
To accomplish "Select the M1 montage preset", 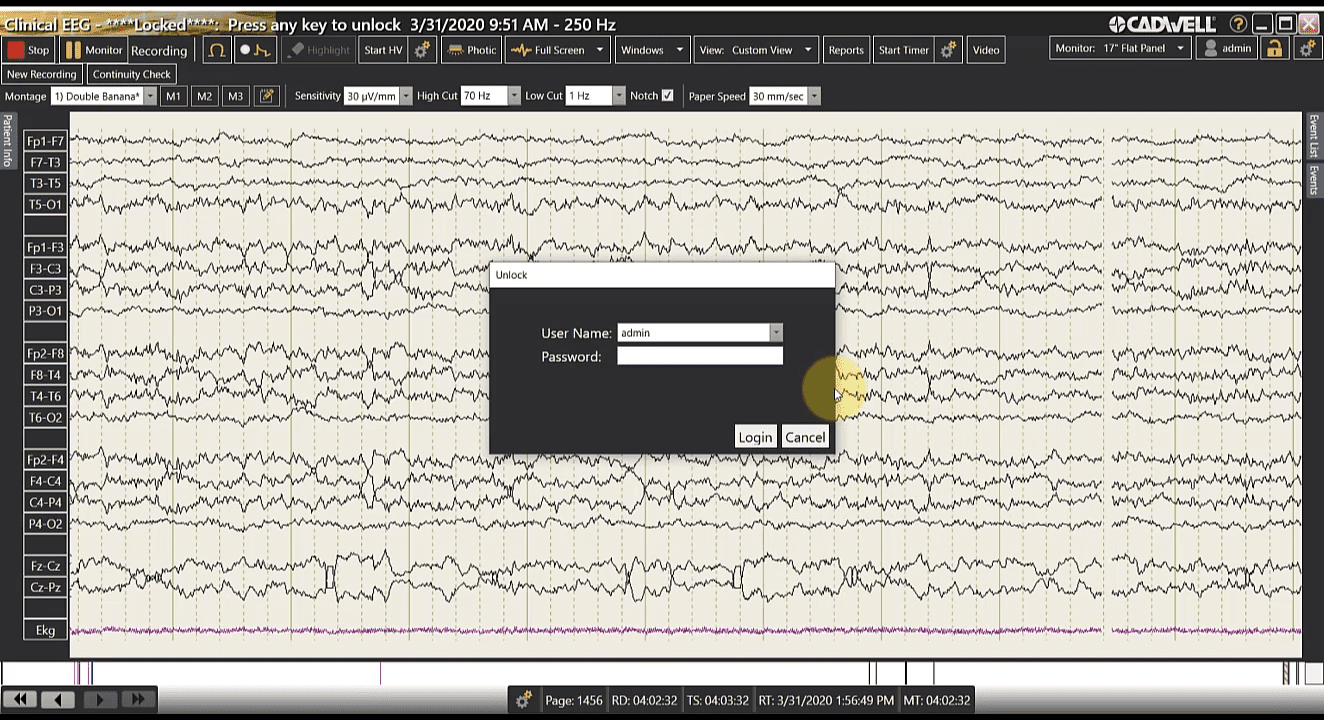I will 173,96.
